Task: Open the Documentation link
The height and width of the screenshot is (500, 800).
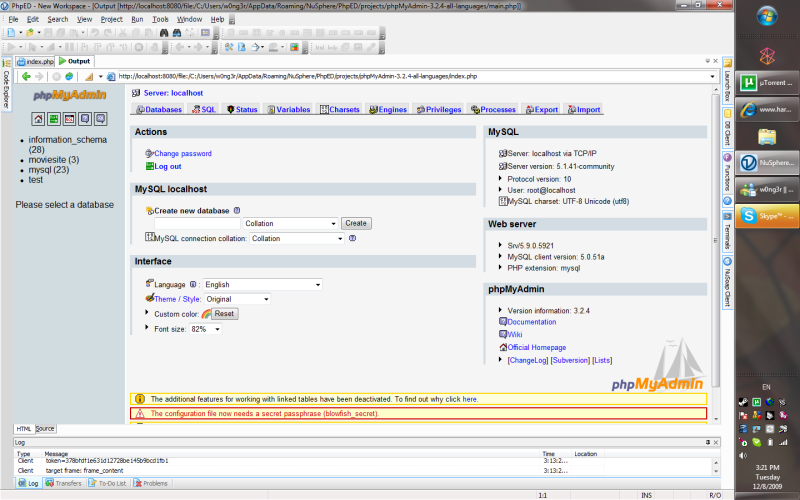Action: pos(532,322)
